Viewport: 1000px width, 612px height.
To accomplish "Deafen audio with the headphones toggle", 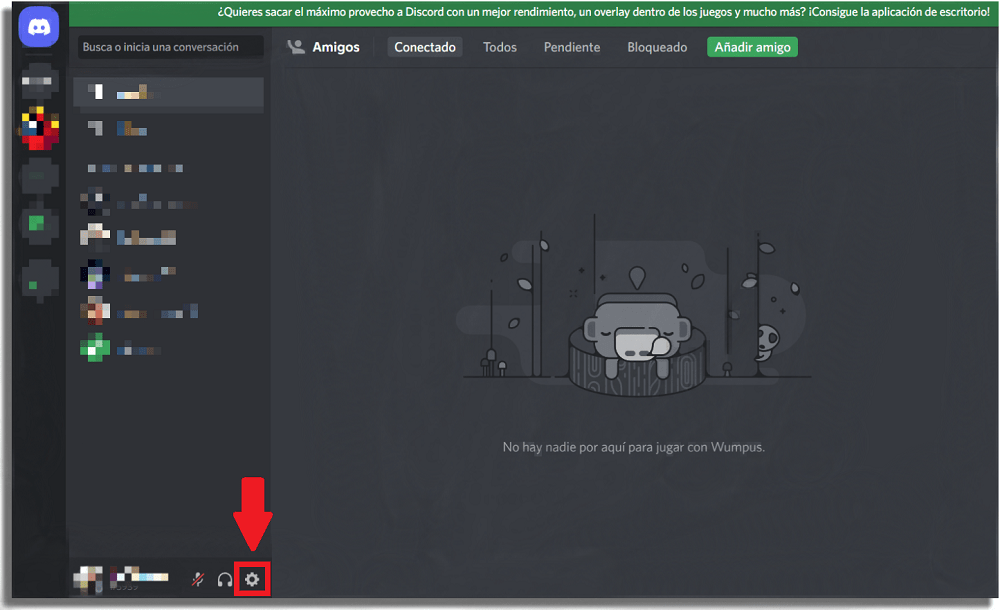I will tap(224, 578).
